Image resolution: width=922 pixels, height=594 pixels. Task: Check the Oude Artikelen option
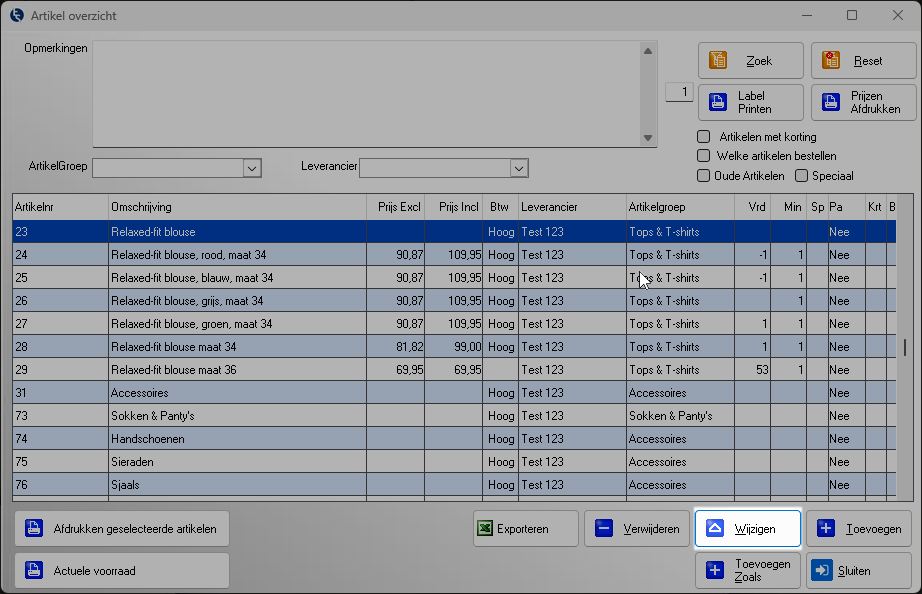click(703, 175)
